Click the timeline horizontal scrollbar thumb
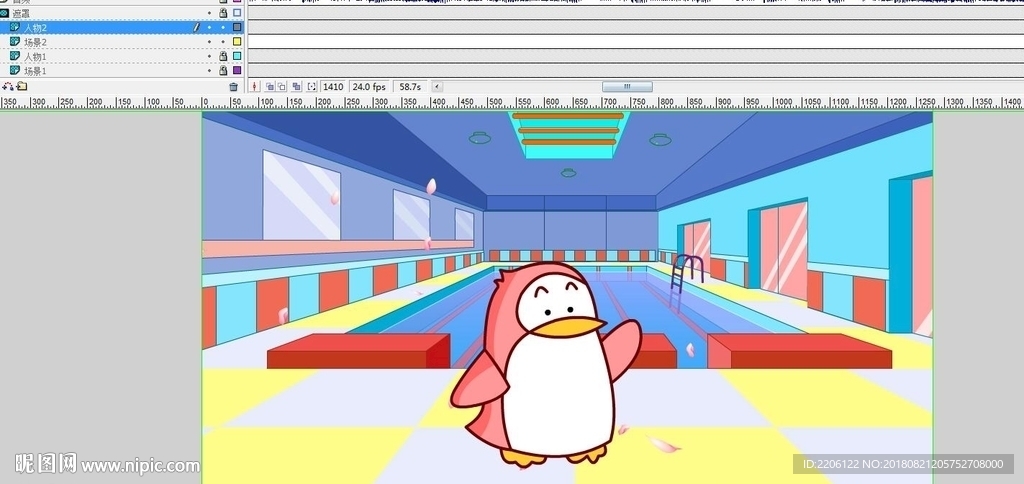This screenshot has width=1024, height=484. [627, 86]
